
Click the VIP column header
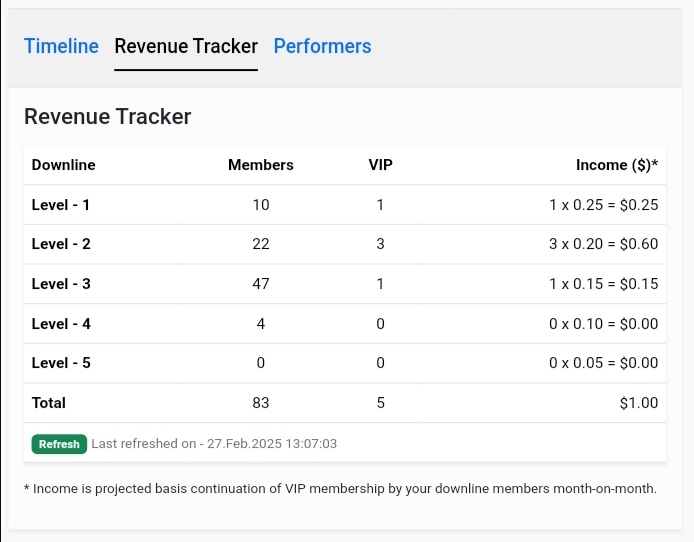tap(380, 165)
